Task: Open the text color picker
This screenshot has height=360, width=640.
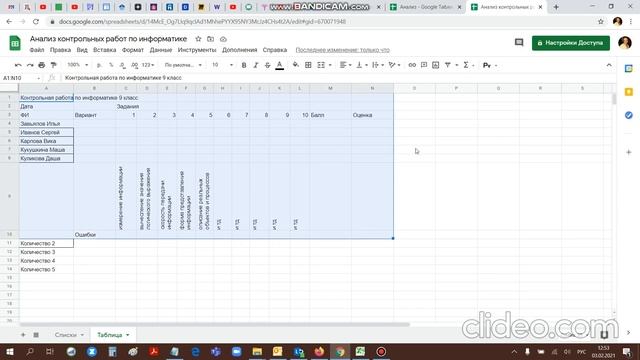Action: [280, 65]
